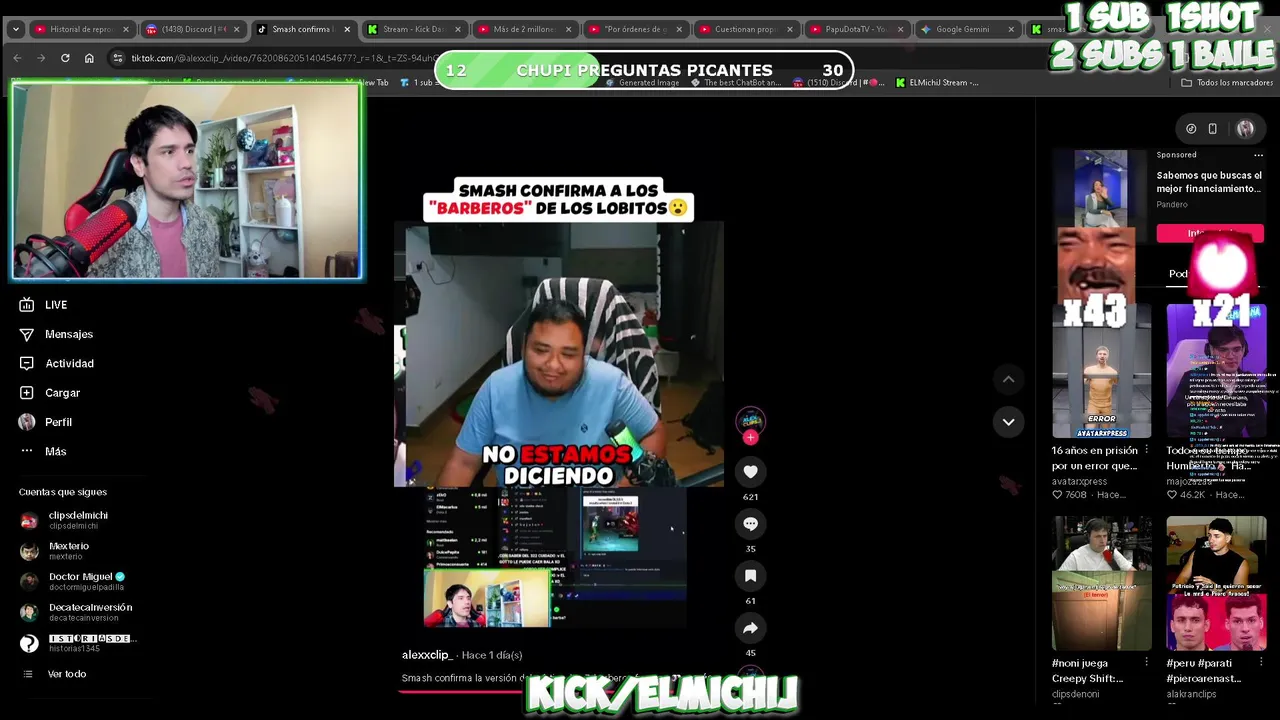Open the '16 años en prisión' video thumbnail
The width and height of the screenshot is (1280, 720).
pos(1101,371)
